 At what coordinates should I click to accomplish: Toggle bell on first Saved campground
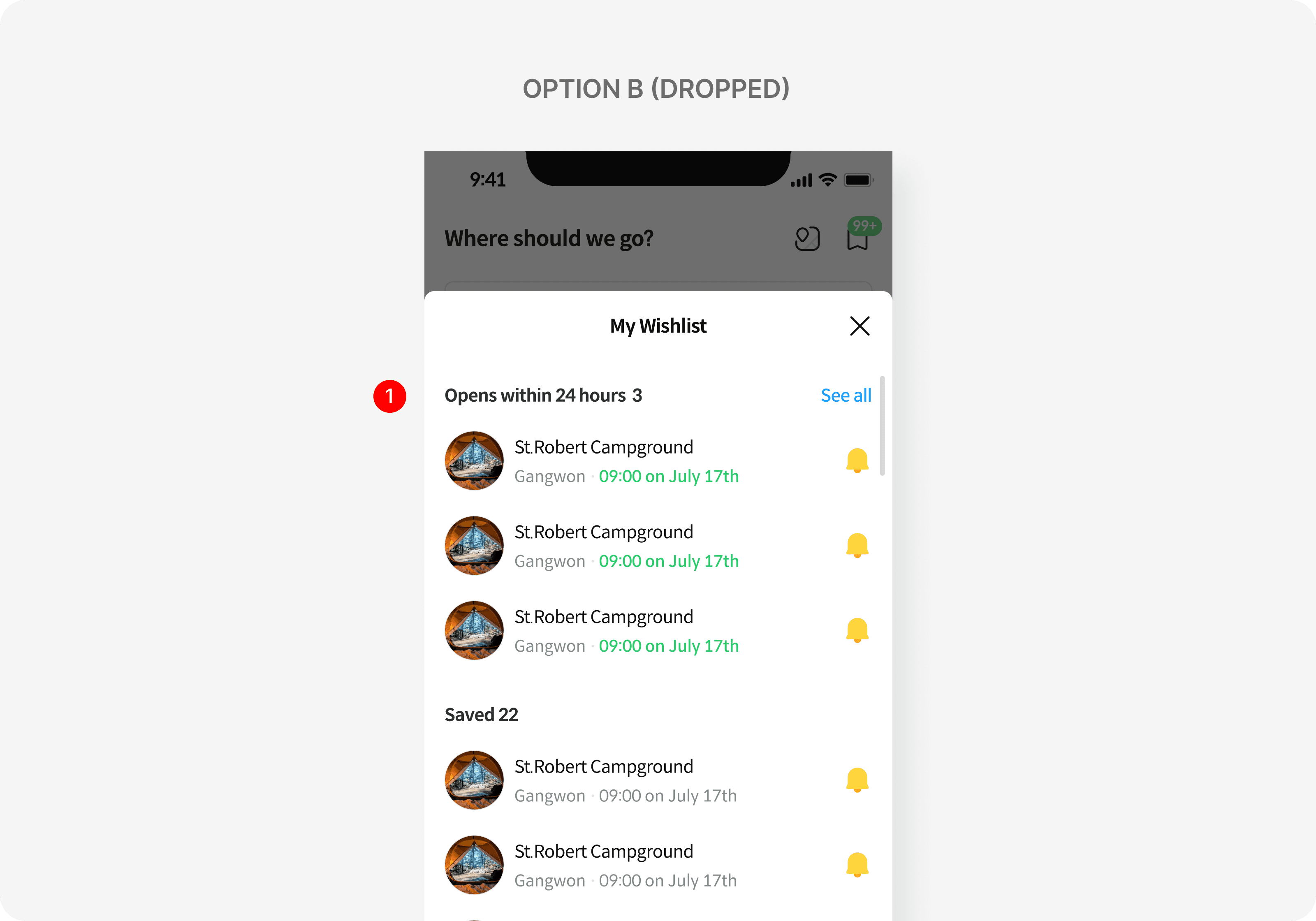857,780
